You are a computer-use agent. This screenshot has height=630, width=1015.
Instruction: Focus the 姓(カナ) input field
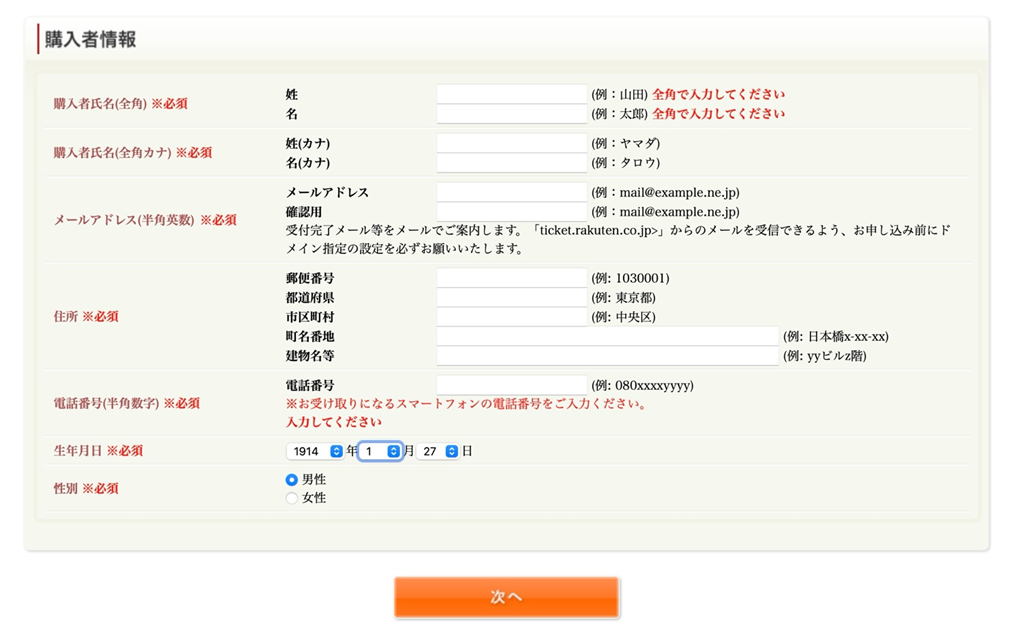click(x=511, y=143)
